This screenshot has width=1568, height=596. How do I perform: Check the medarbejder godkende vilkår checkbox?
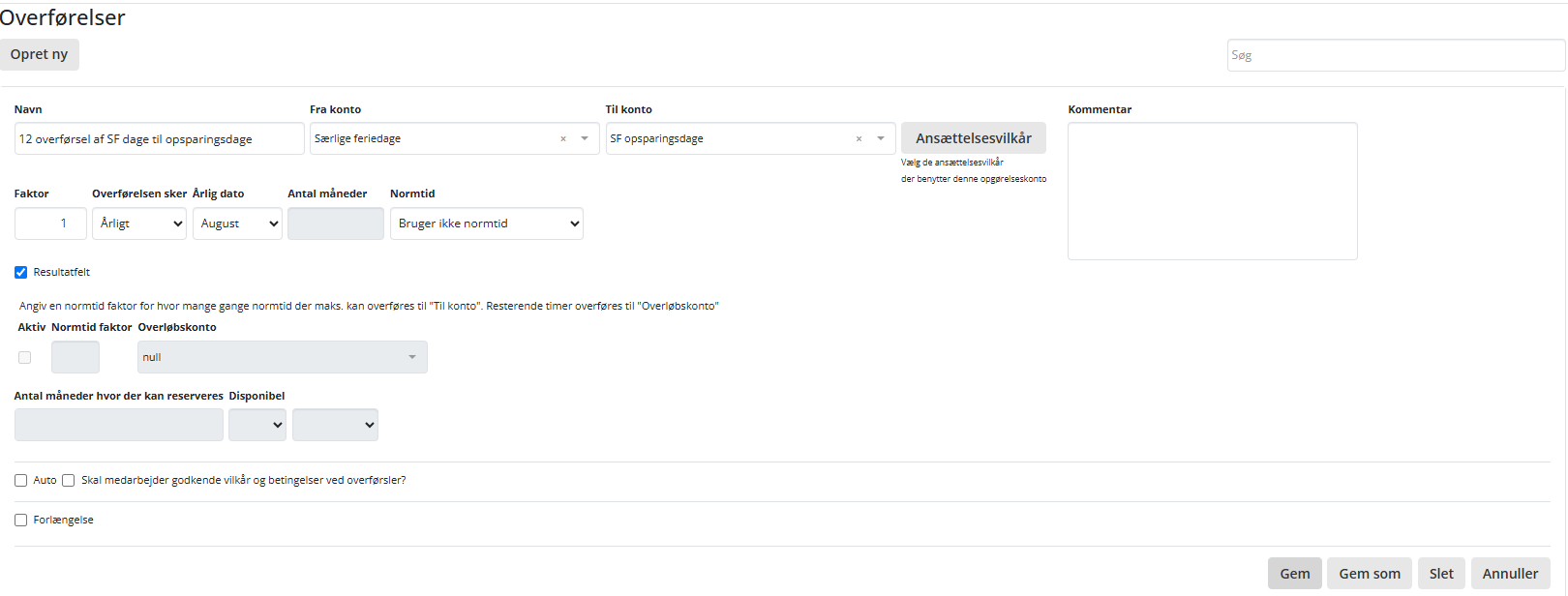point(69,481)
